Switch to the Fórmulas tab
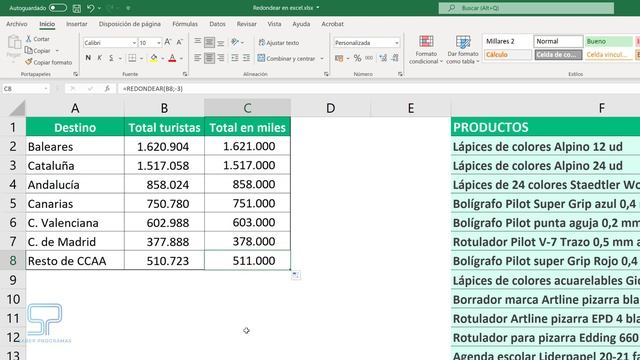Image resolution: width=640 pixels, height=360 pixels. tap(185, 24)
